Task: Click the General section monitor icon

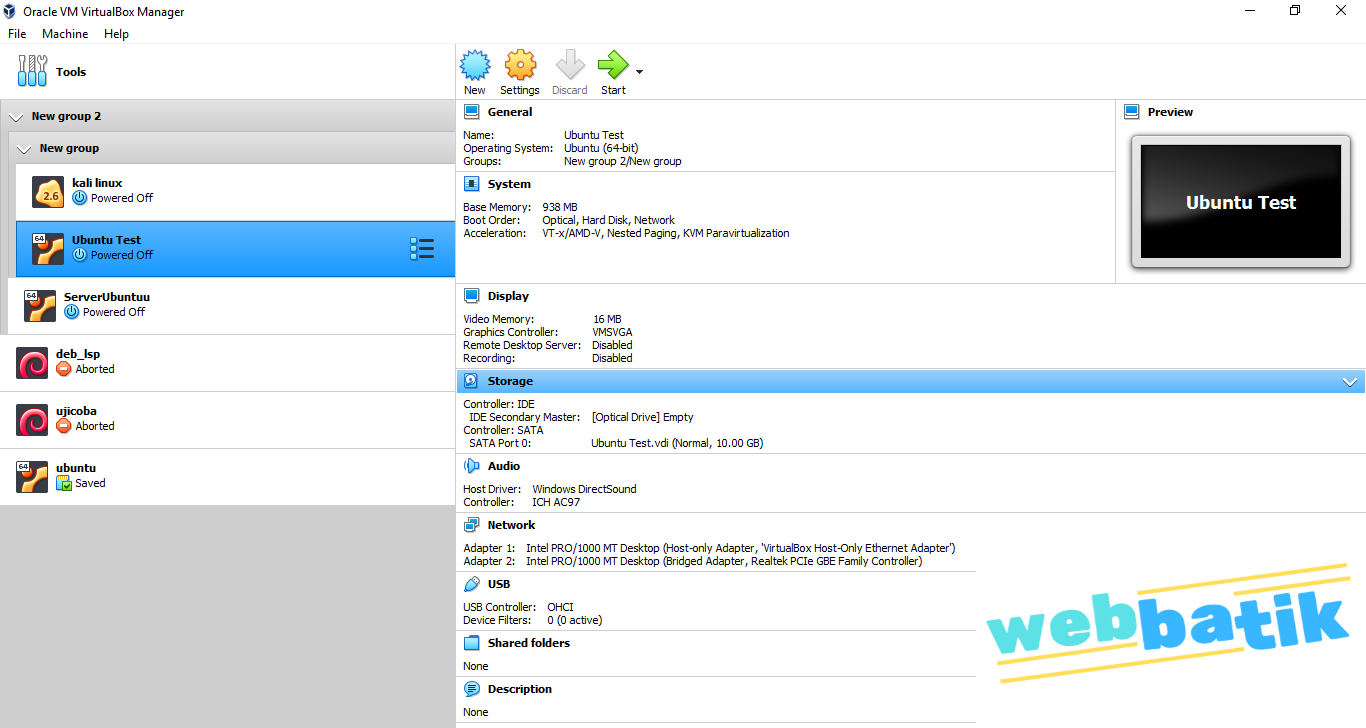Action: coord(472,112)
